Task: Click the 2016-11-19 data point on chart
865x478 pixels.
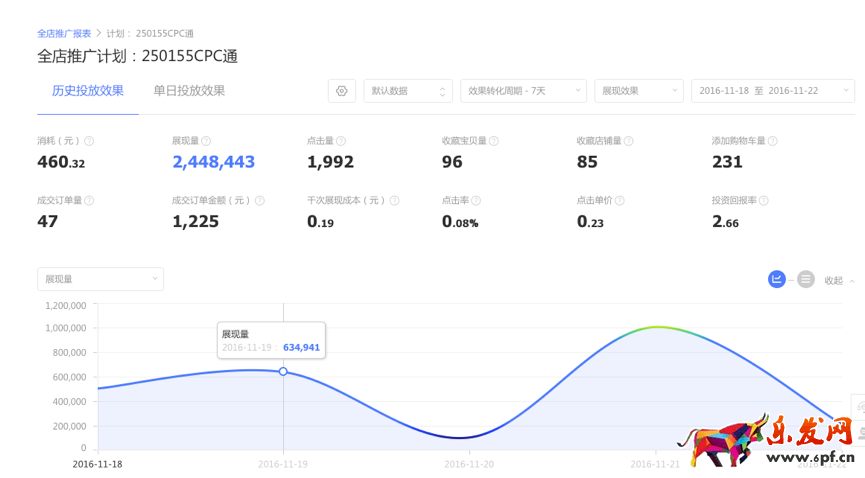Action: click(x=283, y=371)
